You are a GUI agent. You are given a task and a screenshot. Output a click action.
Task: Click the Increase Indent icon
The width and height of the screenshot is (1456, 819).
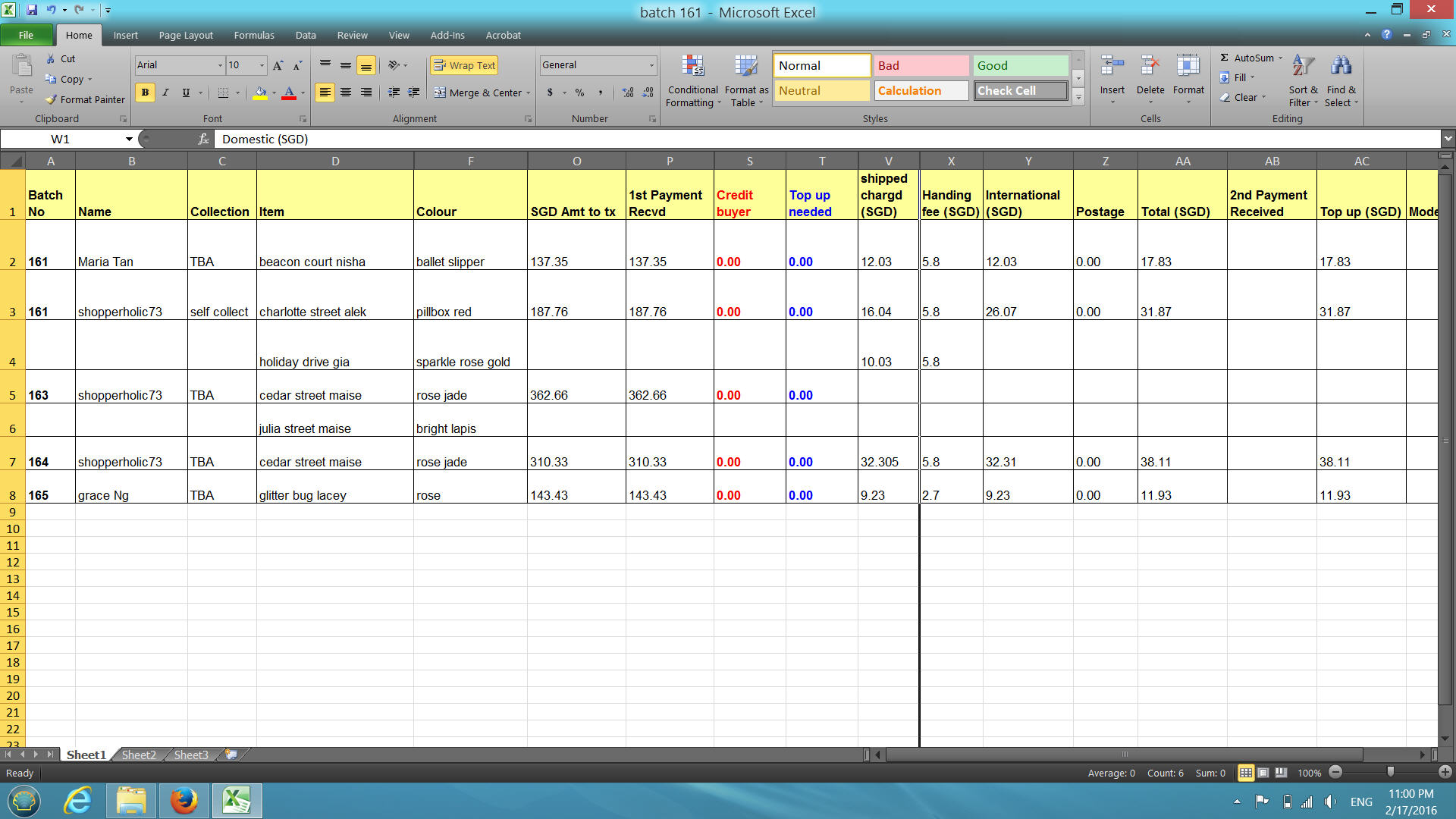click(414, 93)
